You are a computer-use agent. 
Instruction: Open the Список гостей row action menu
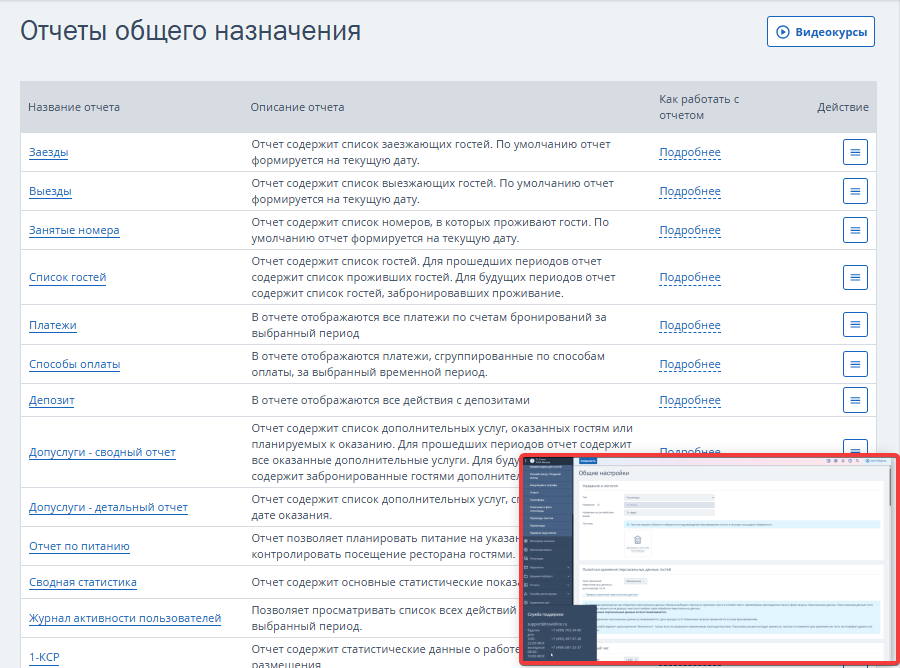pos(855,277)
